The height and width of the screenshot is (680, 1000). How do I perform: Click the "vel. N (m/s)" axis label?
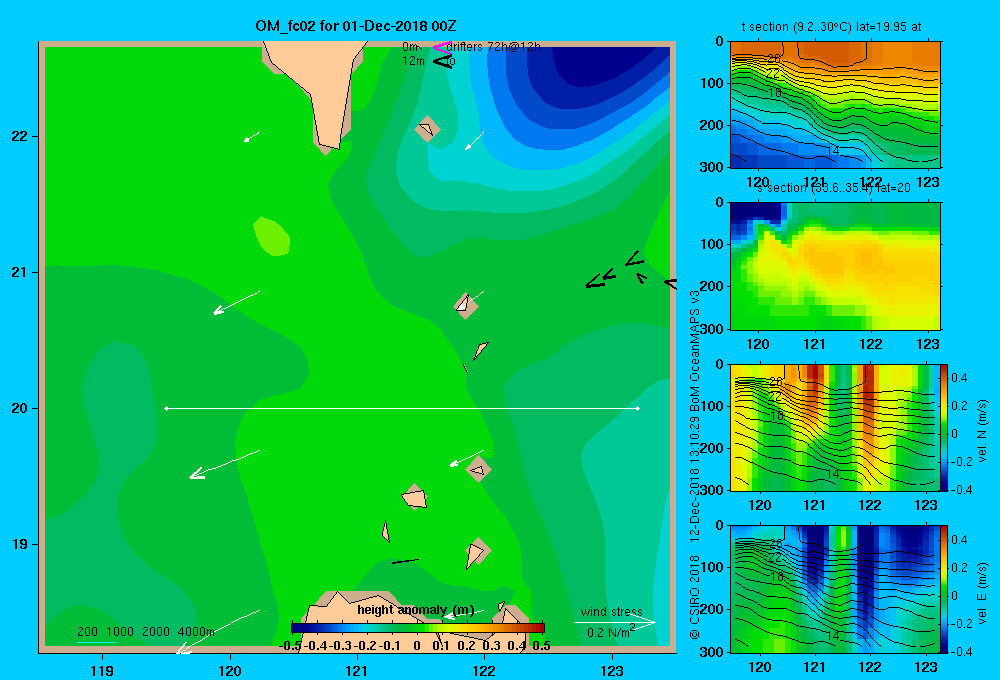[x=982, y=431]
